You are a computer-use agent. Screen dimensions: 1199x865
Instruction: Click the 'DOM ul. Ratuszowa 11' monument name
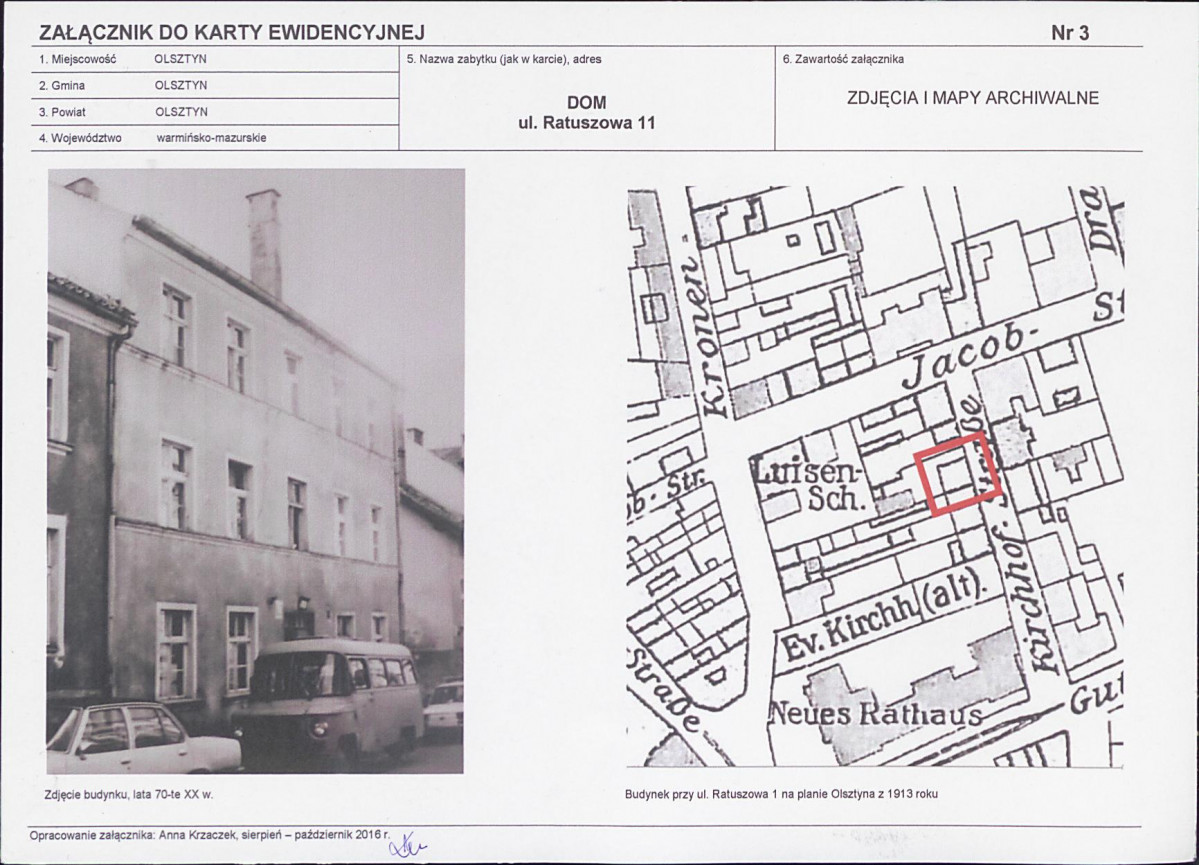pyautogui.click(x=586, y=113)
